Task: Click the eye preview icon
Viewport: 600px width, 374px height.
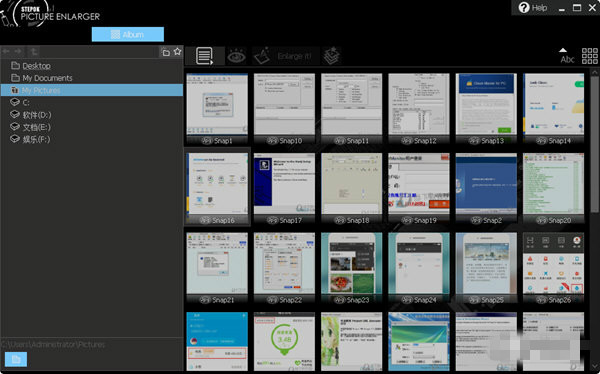Action: coord(236,57)
